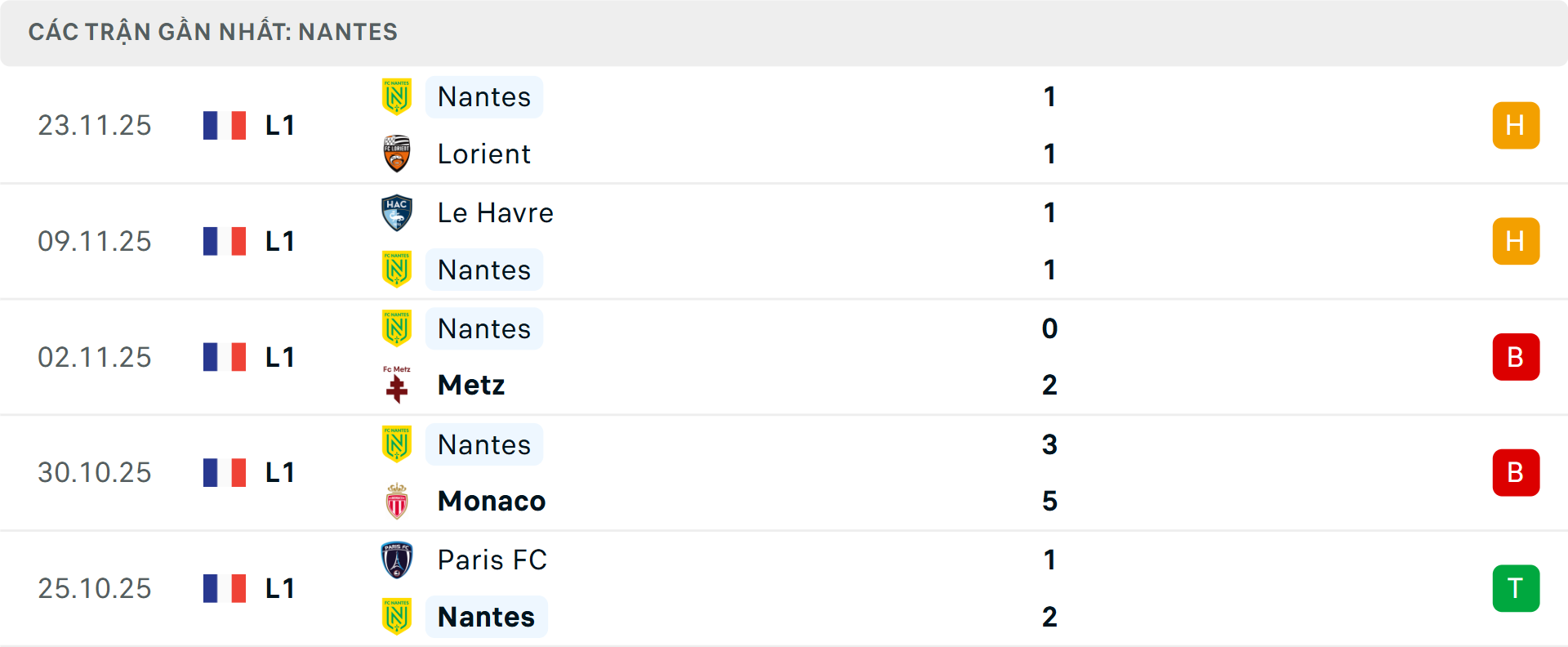Click the Le Havre HAC crest
Screen dimensions: 1568x647
[397, 212]
